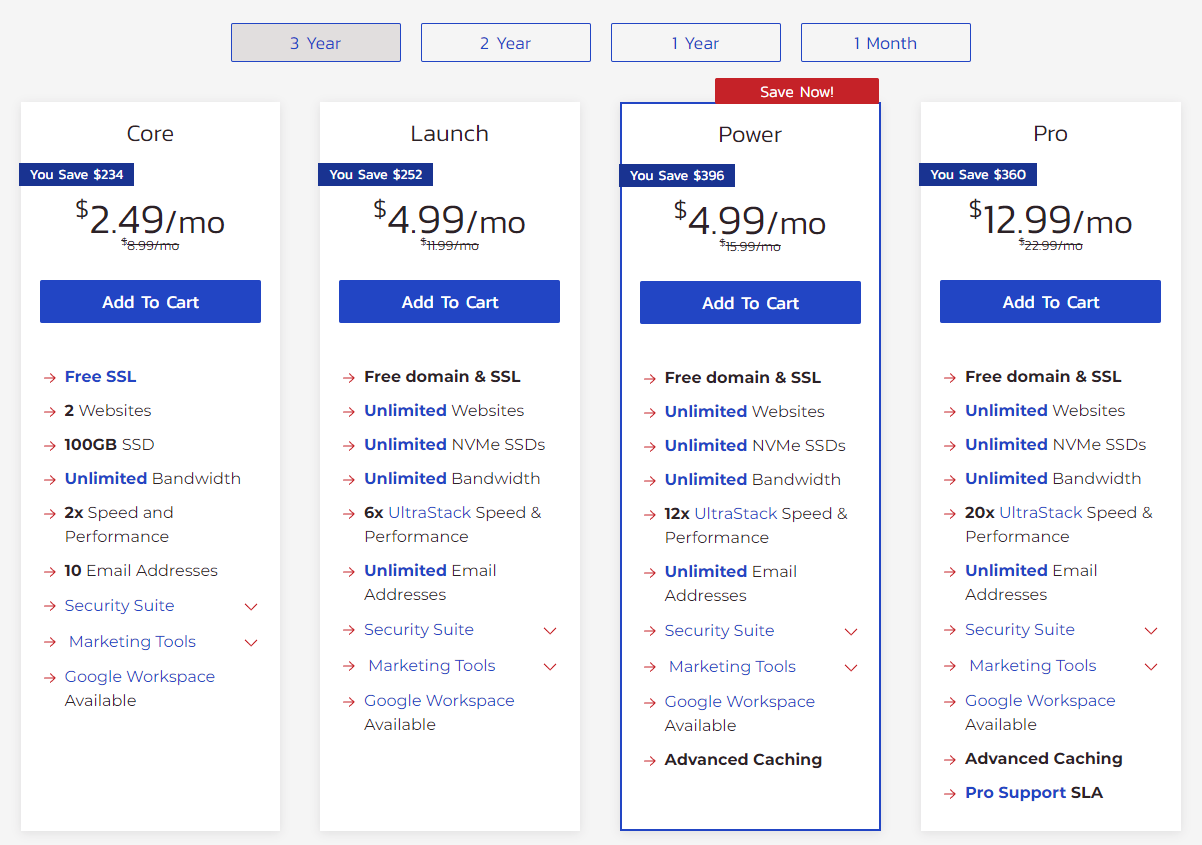Click Free SSL link in Core plan
The height and width of the screenshot is (845, 1202).
100,376
